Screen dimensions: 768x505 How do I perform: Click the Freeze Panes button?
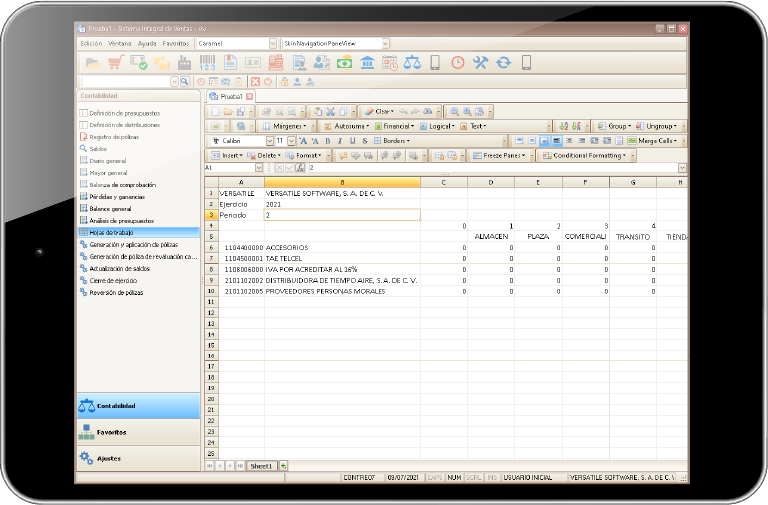499,156
